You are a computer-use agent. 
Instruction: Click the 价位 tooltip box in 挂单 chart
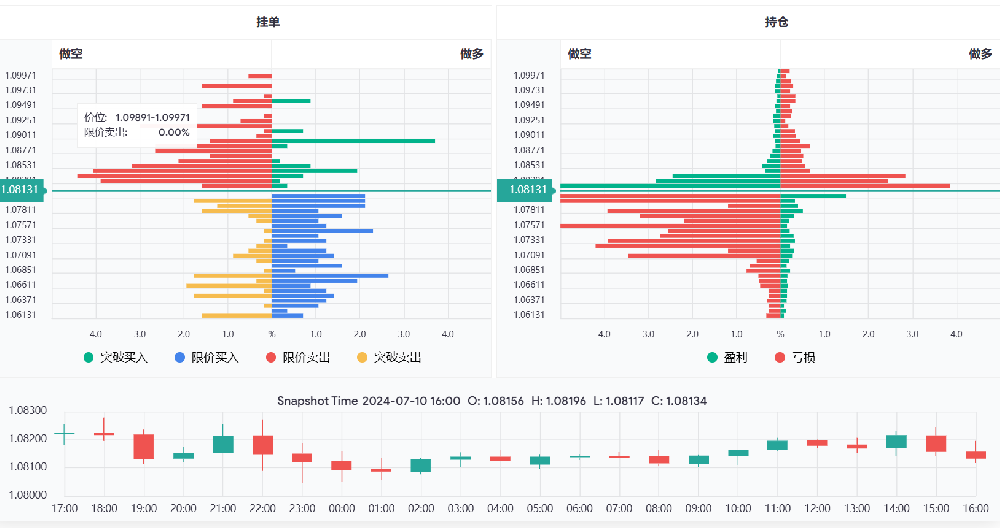point(137,125)
